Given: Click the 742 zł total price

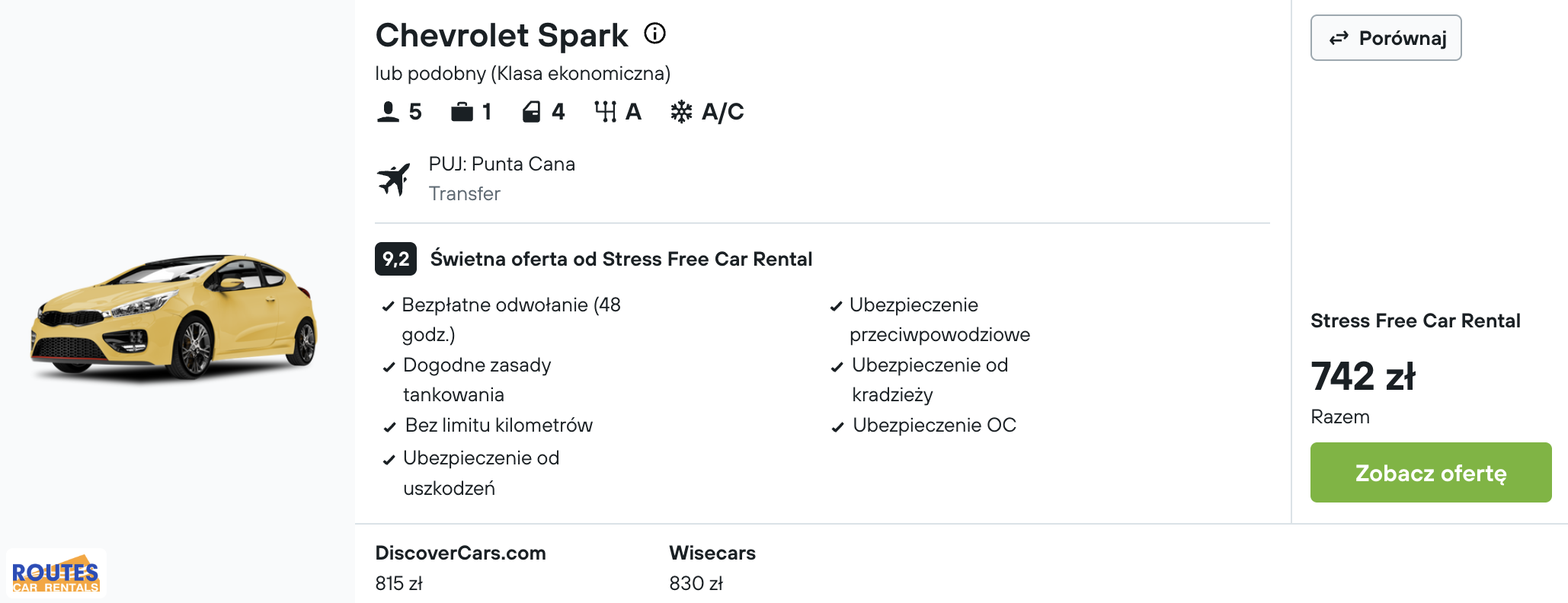Looking at the screenshot, I should [x=1363, y=376].
